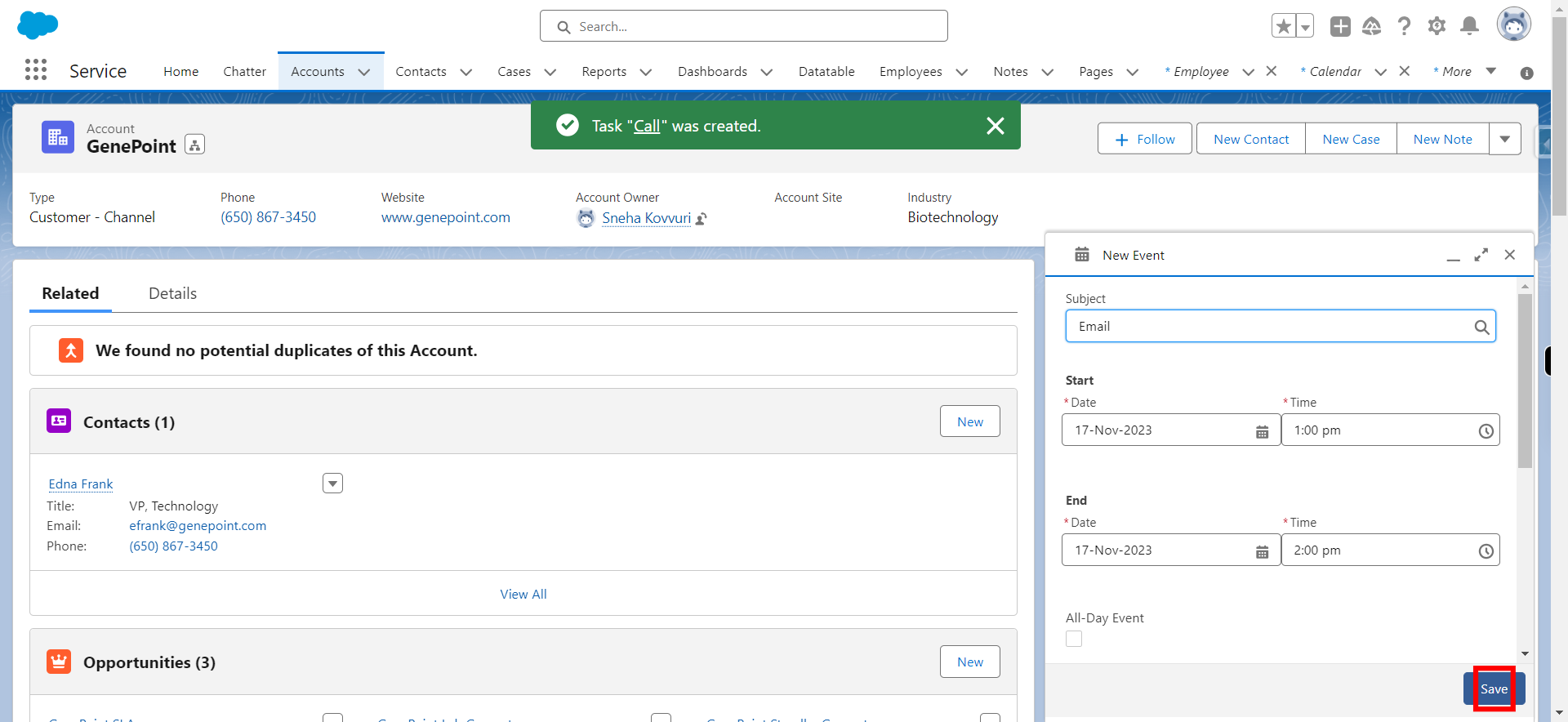The height and width of the screenshot is (722, 1568).
Task: Open the App Launcher grid
Action: coord(36,69)
